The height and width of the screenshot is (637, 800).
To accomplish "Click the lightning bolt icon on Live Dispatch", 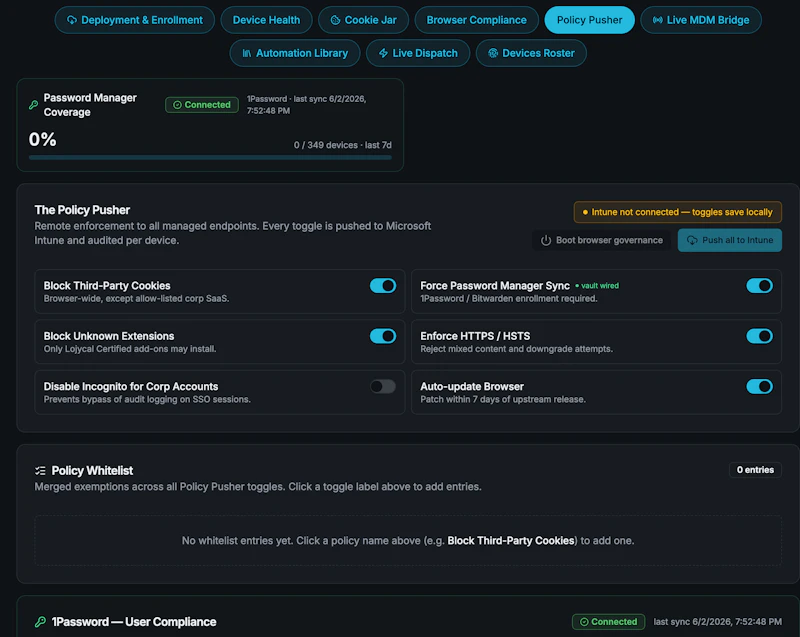I will tap(383, 53).
